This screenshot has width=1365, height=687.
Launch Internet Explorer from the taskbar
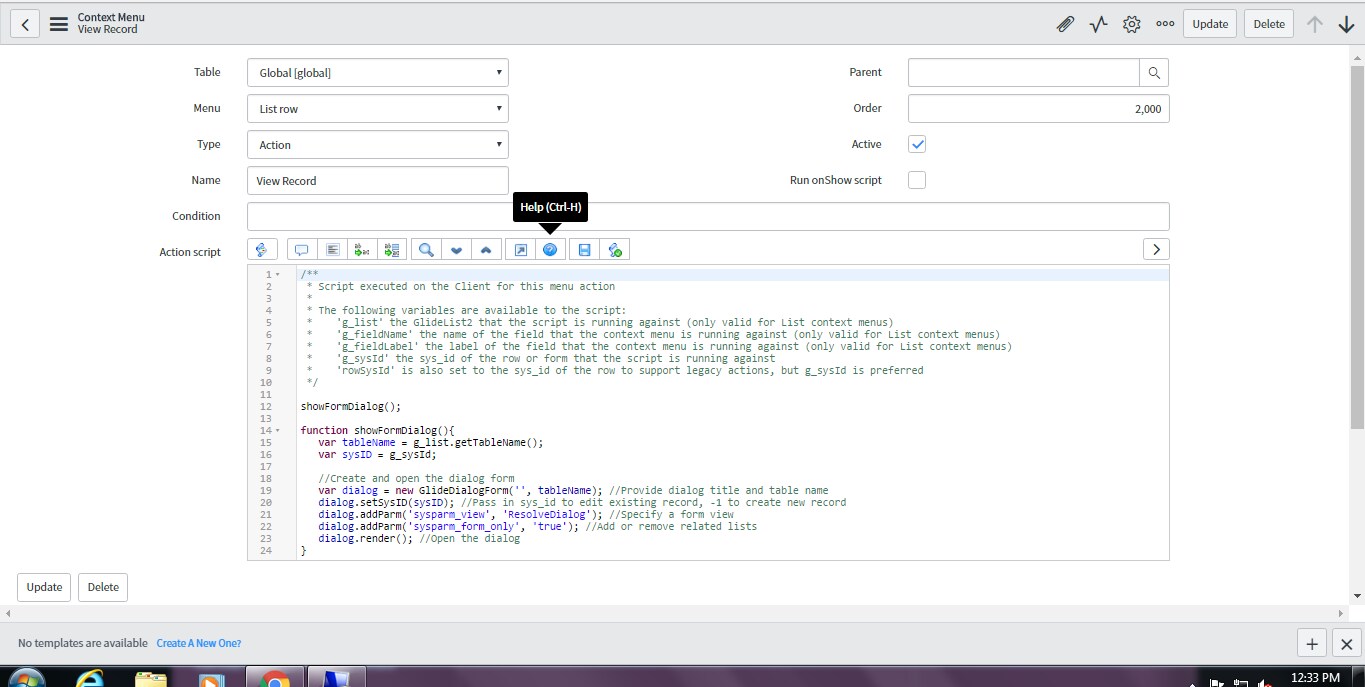click(89, 680)
